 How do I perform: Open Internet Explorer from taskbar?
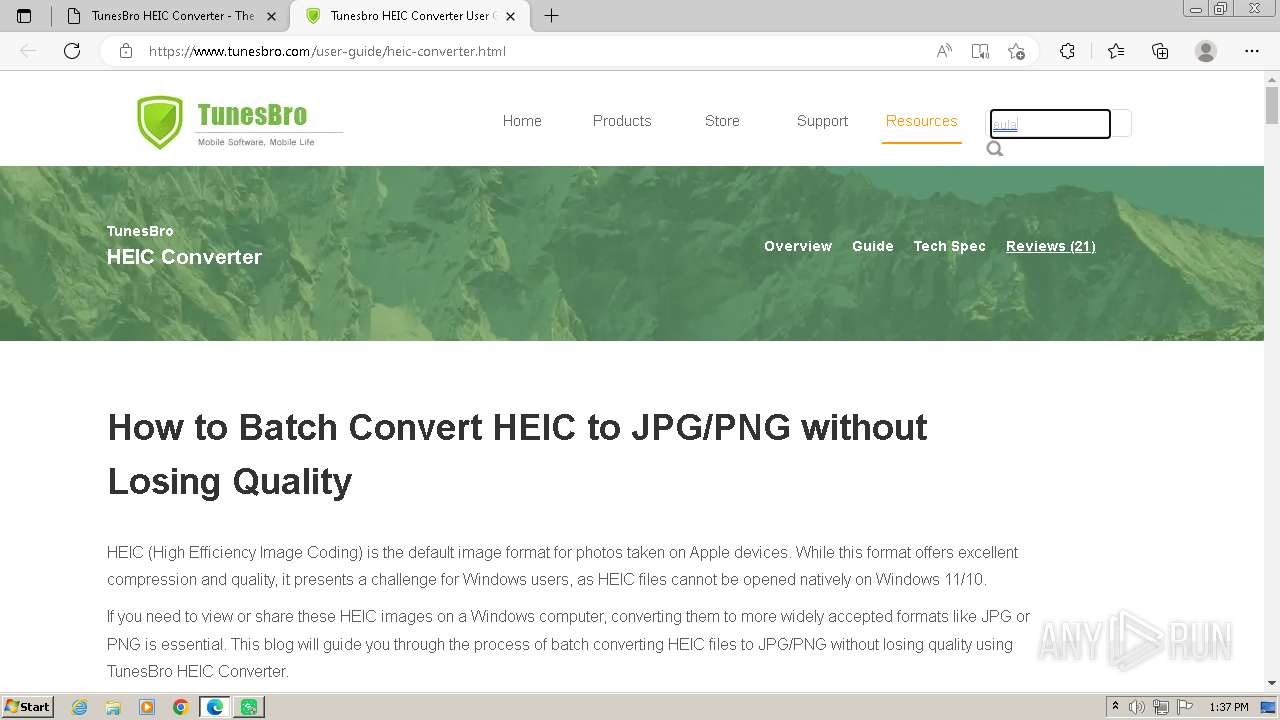point(79,707)
